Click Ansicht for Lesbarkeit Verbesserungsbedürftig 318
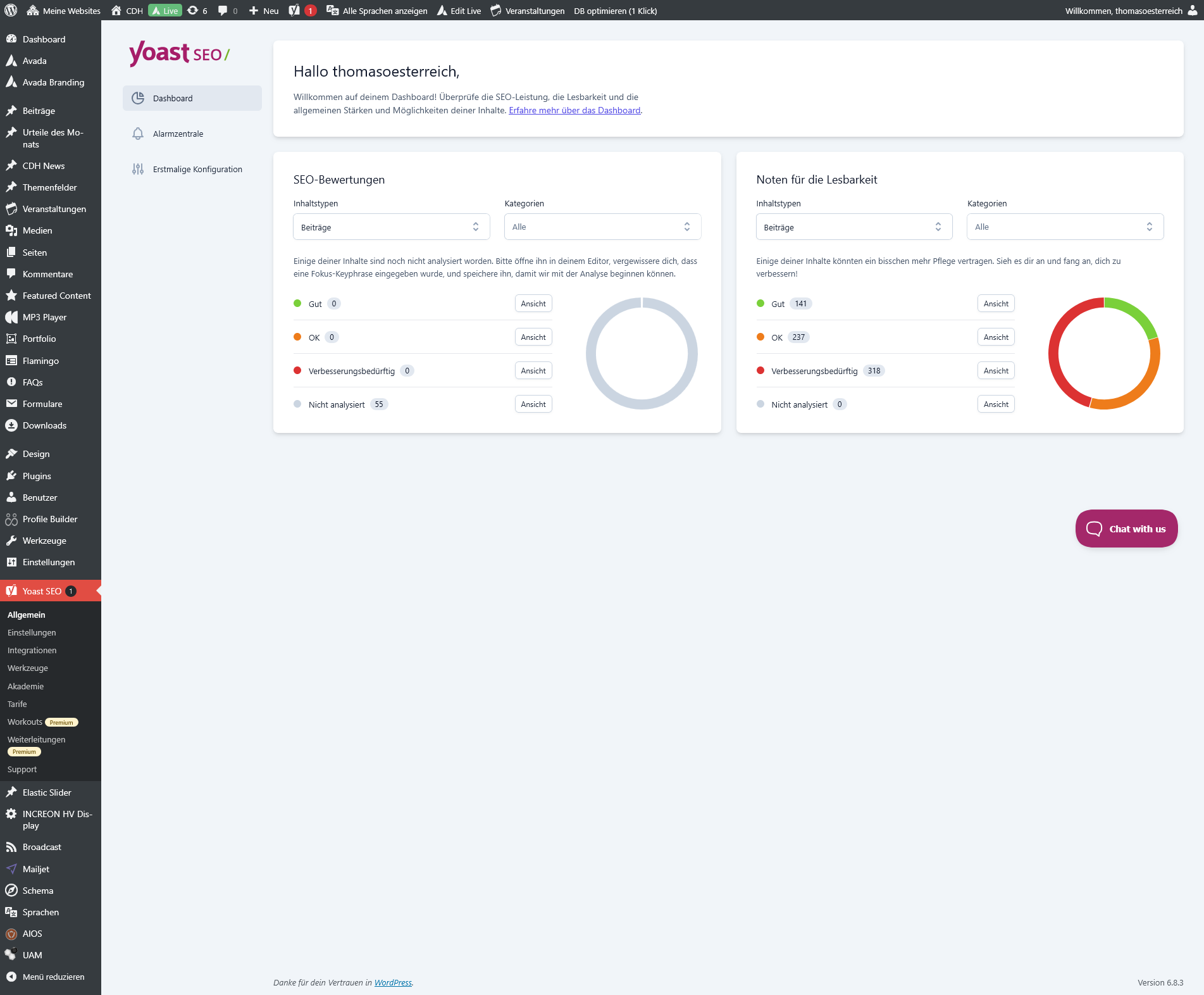Screen dimensions: 1204x995 (996, 371)
